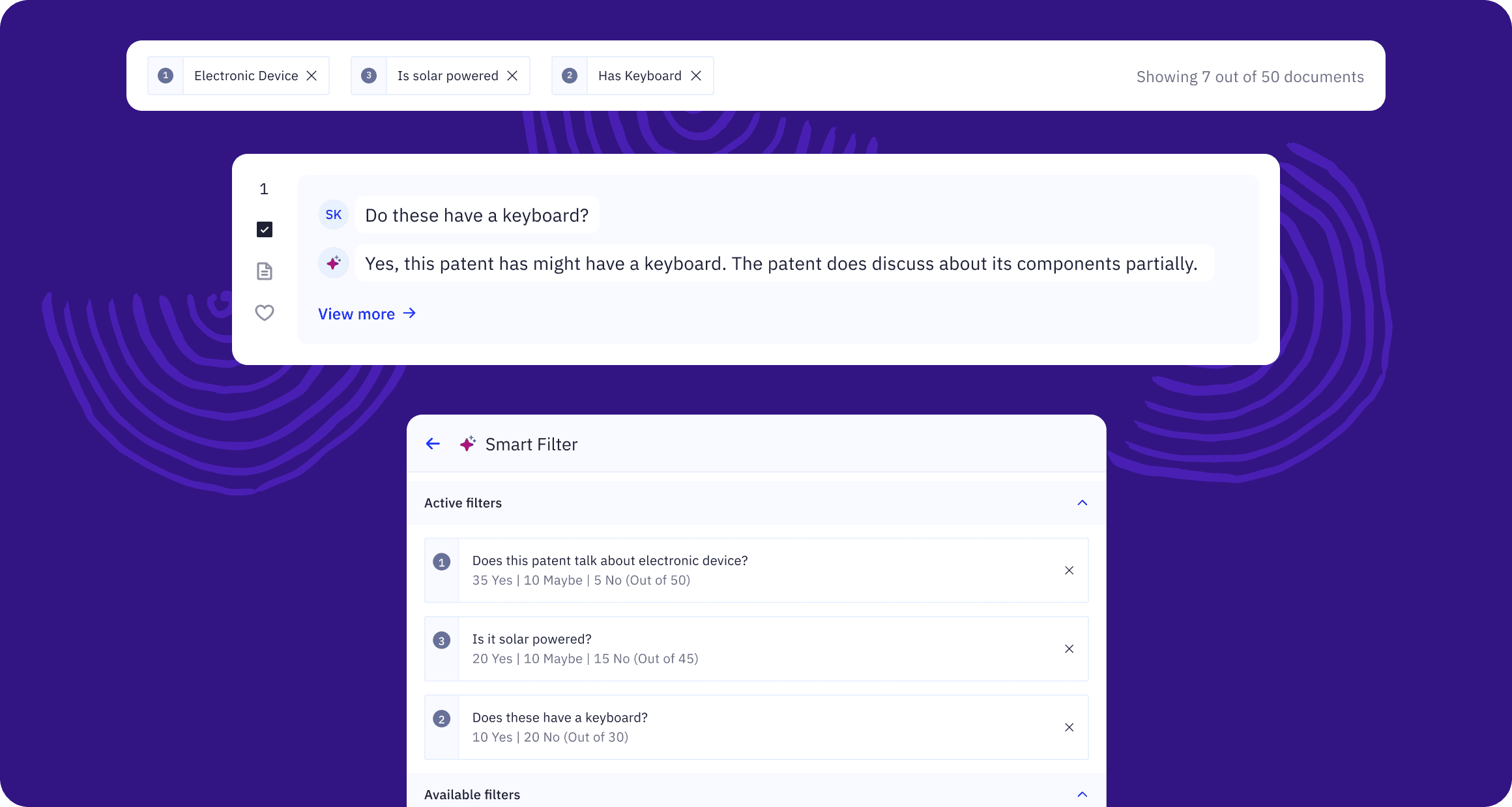
Task: Remove the Has Keyboard filter chip
Action: point(696,76)
